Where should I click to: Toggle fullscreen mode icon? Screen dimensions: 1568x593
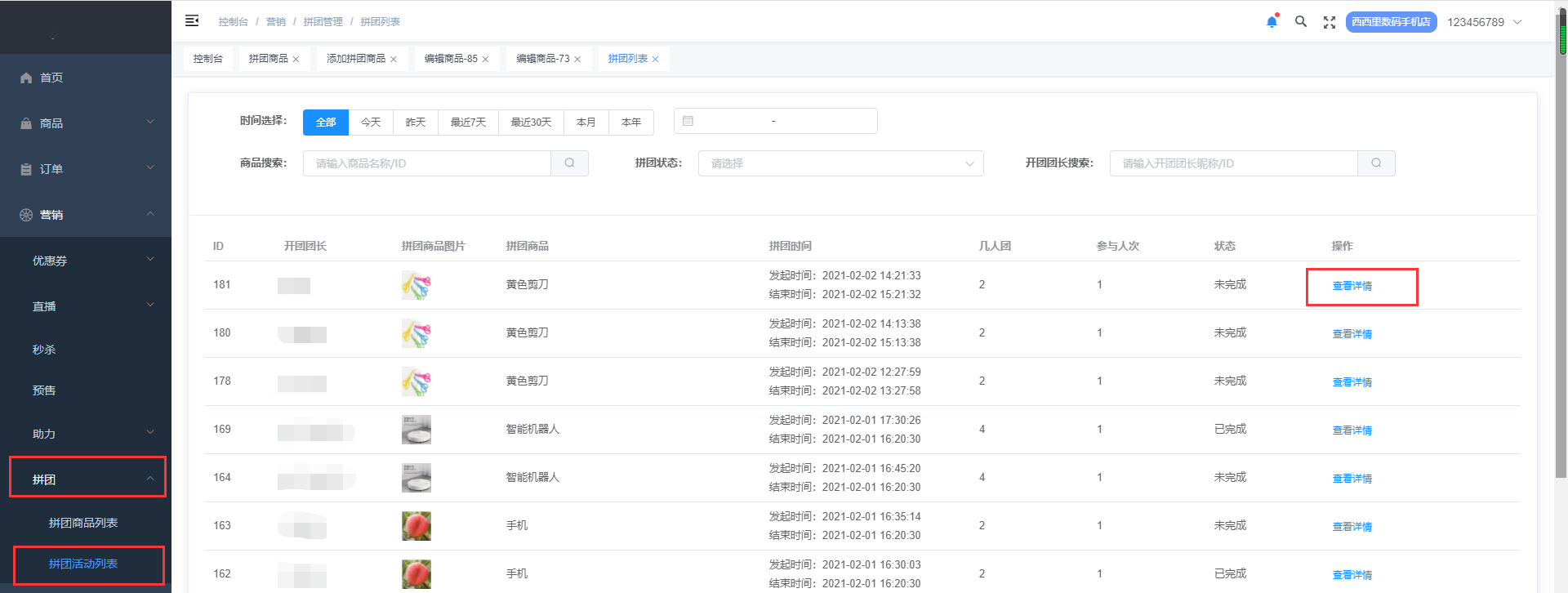[1330, 22]
